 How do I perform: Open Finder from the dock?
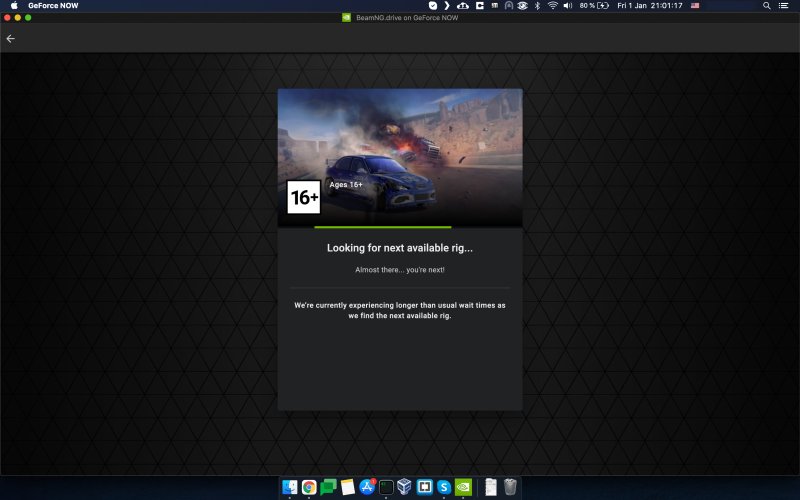tap(290, 487)
